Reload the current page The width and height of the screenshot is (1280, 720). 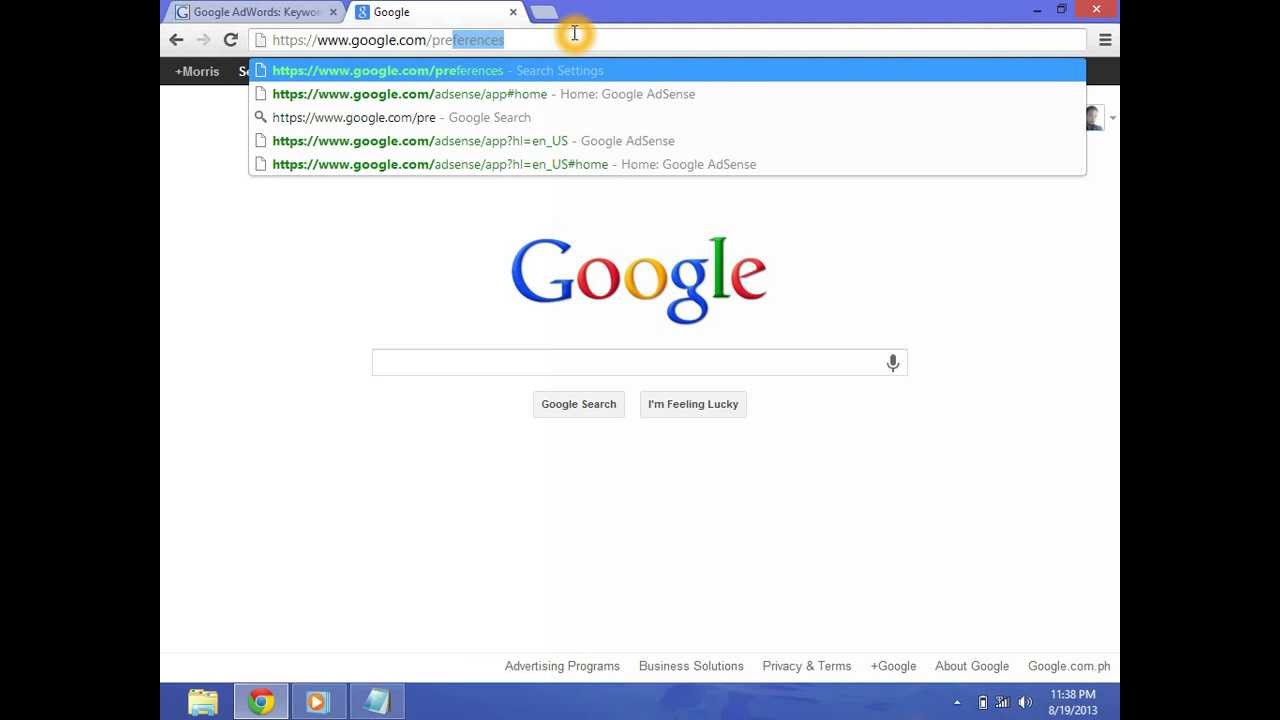click(231, 40)
